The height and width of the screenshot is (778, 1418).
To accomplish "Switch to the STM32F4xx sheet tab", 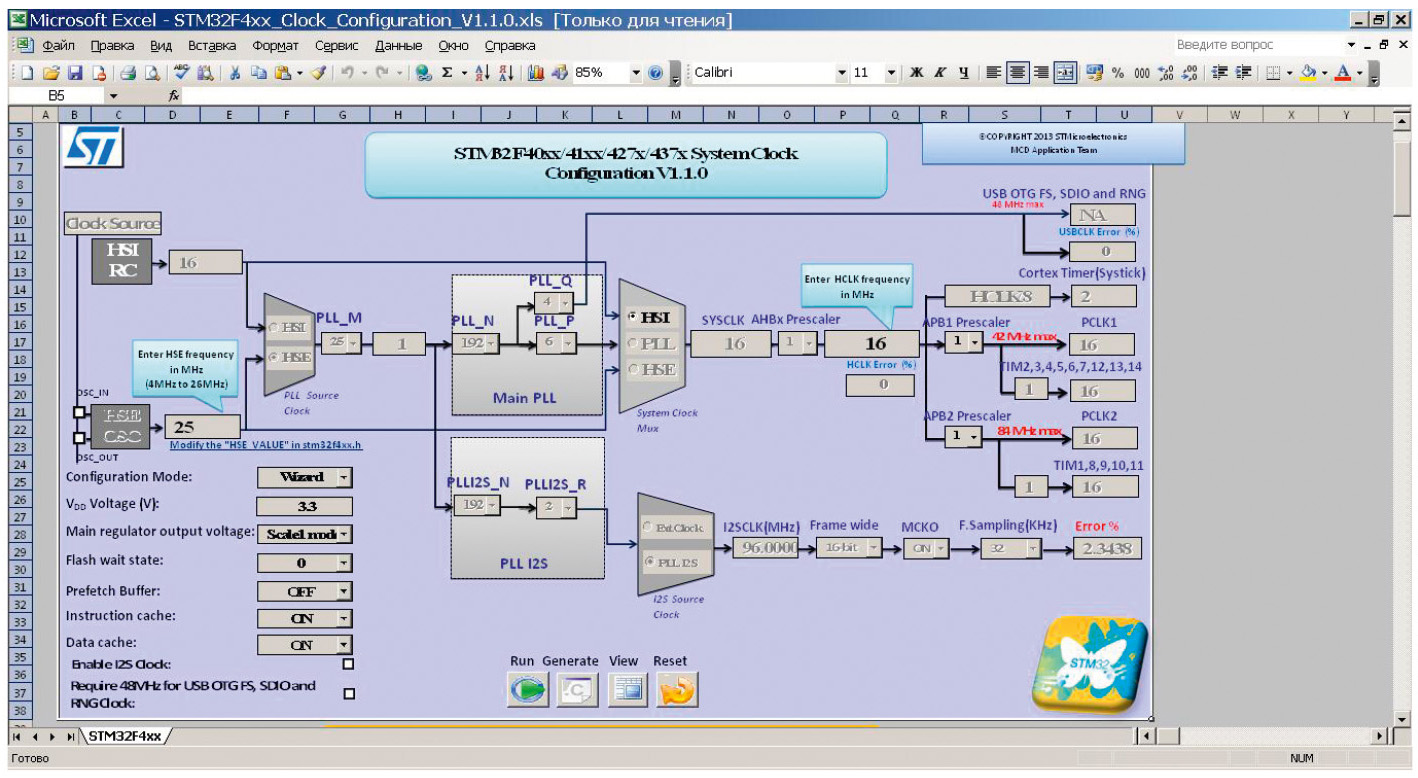I will point(124,736).
